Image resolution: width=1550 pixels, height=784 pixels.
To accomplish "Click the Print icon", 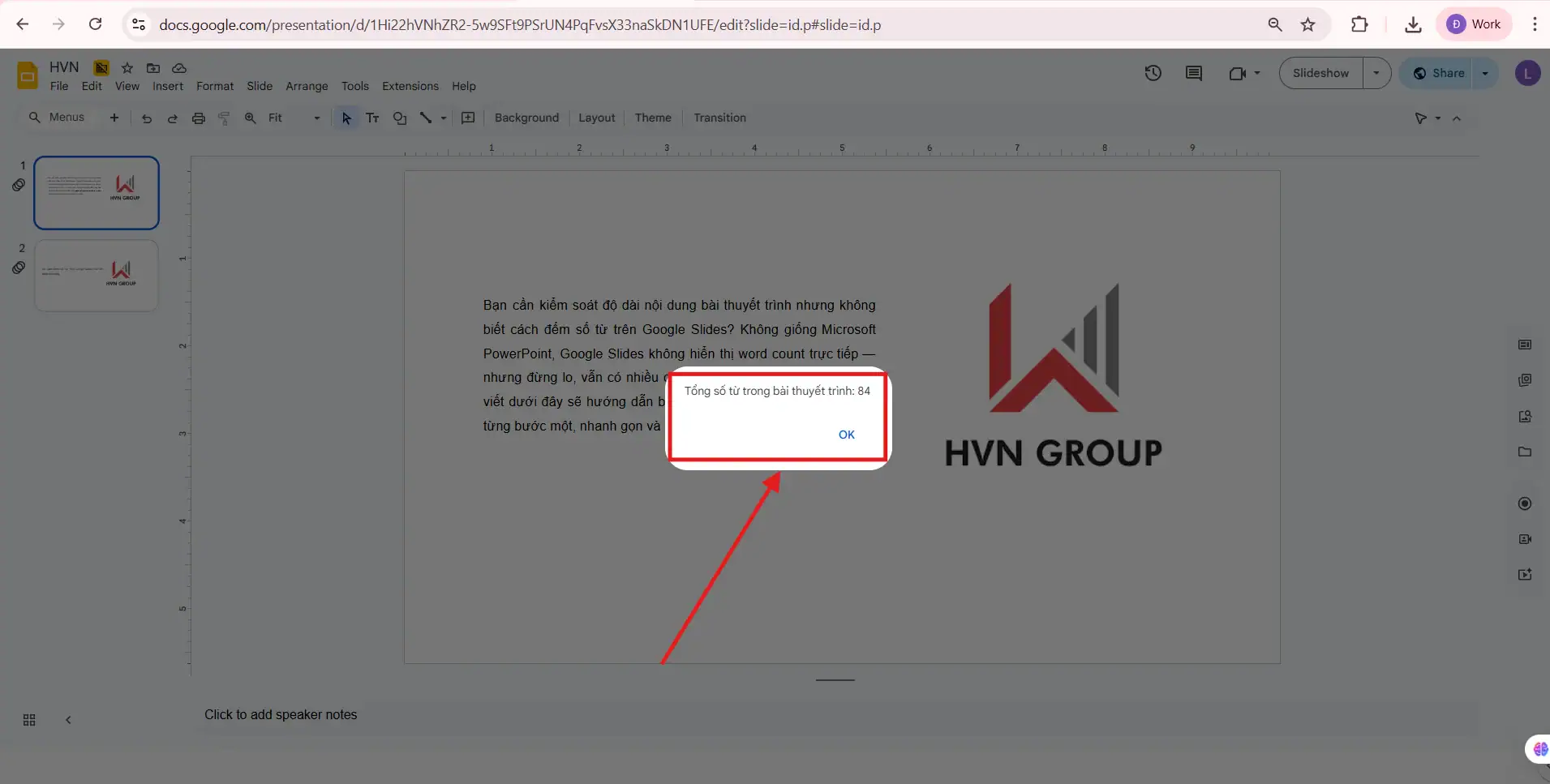I will click(x=199, y=118).
